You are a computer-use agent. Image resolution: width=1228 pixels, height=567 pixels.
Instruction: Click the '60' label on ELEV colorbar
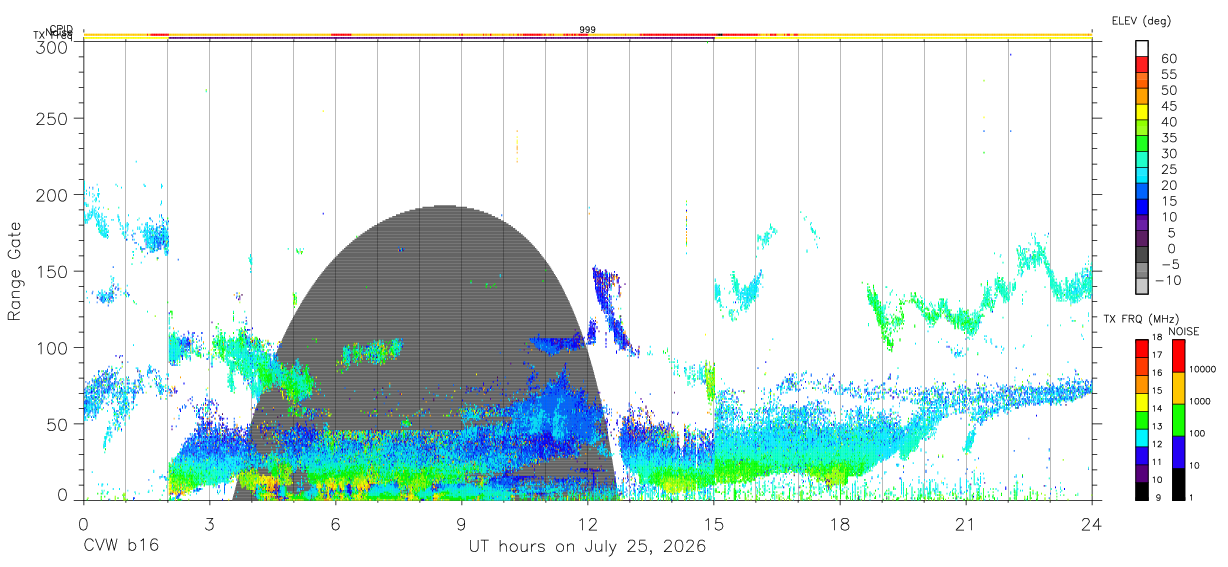1167,59
